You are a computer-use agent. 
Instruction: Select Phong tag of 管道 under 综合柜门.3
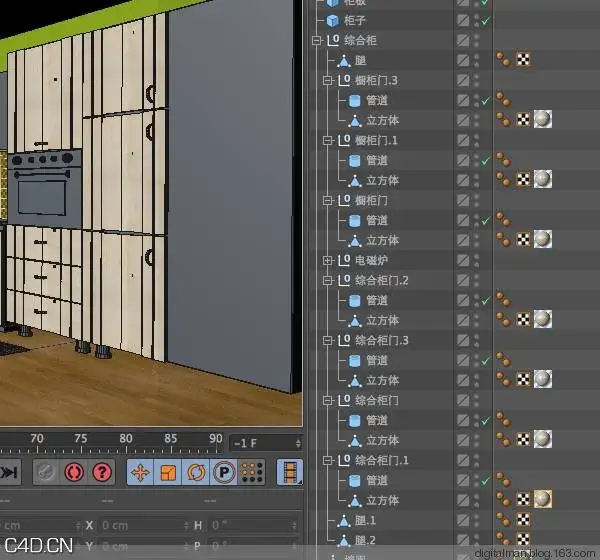503,359
